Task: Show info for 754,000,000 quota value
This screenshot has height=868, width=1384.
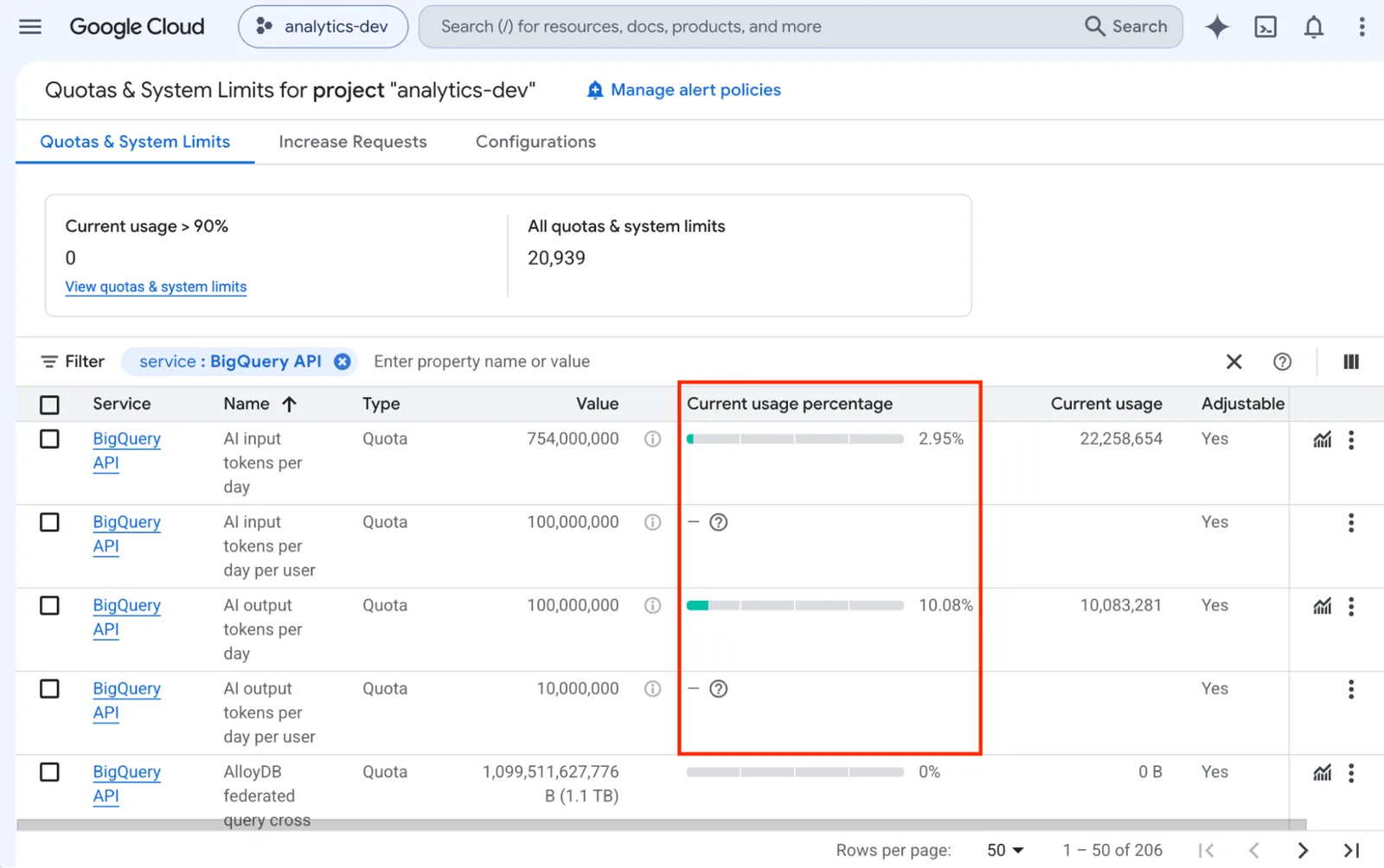Action: pyautogui.click(x=652, y=439)
